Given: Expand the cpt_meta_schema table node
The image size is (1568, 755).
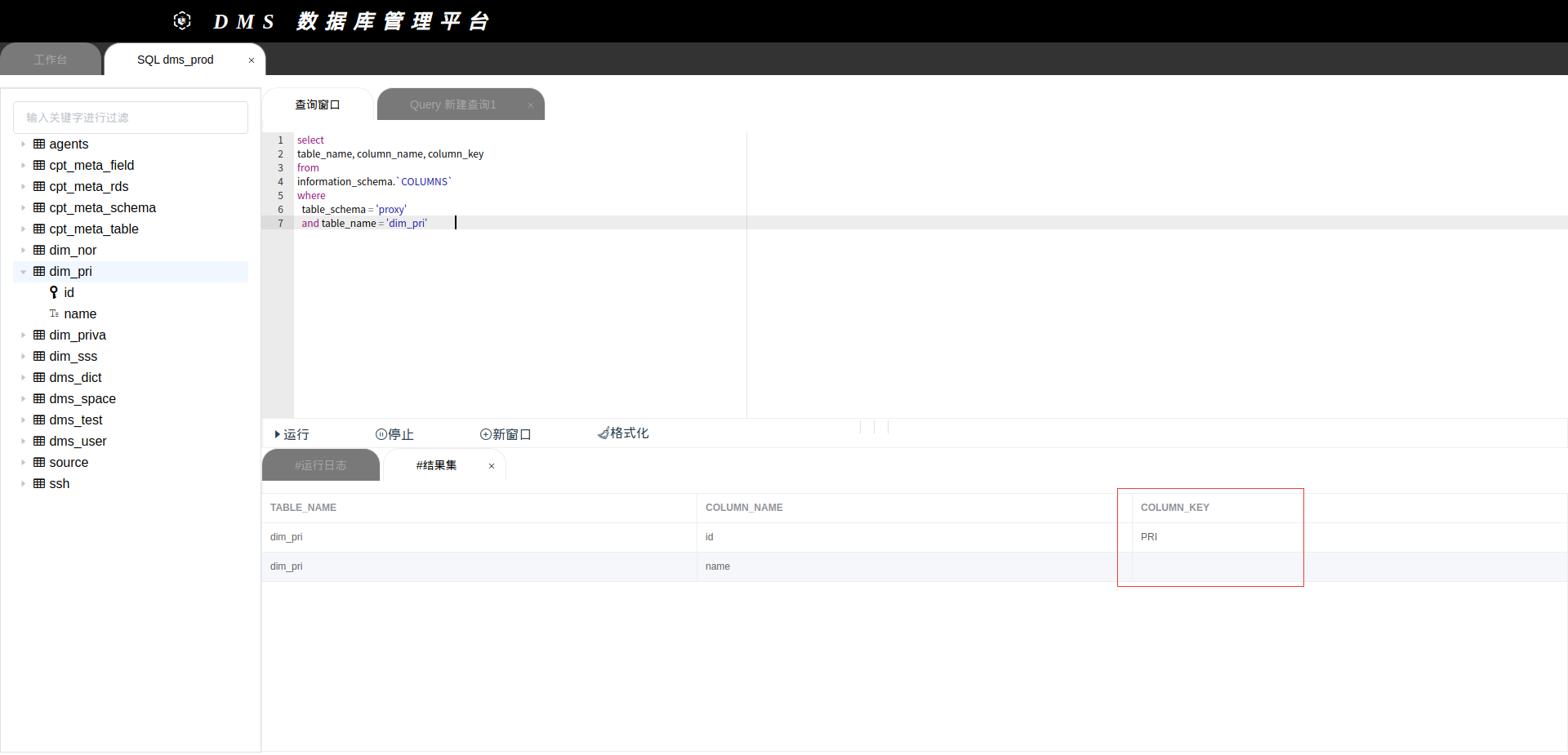Looking at the screenshot, I should [x=23, y=207].
